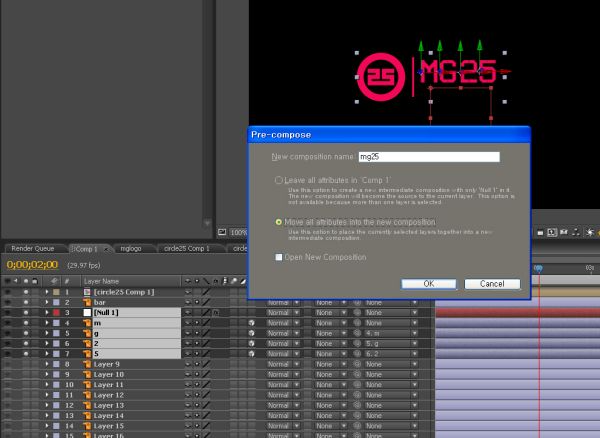
Task: Click the pink circle 25 logo in the viewer
Action: tap(381, 77)
